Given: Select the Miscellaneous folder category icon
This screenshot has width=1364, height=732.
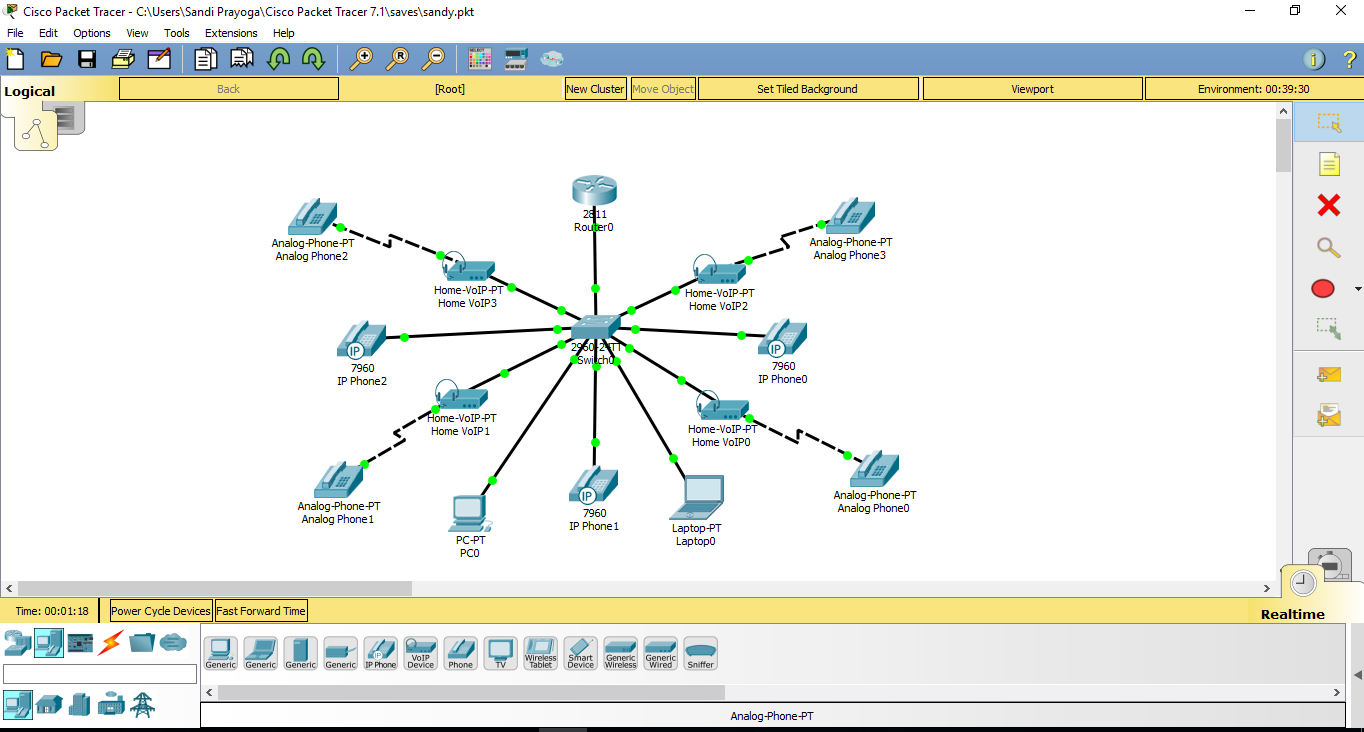Looking at the screenshot, I should (x=142, y=642).
